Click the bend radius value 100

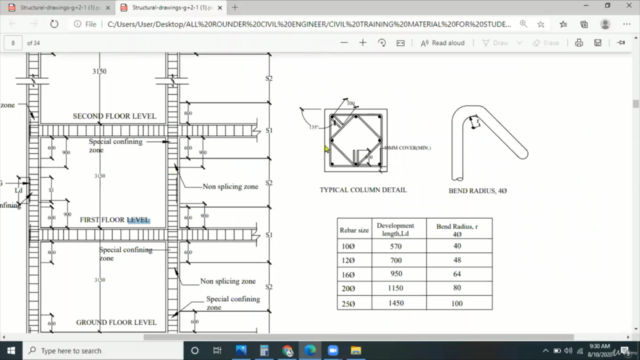point(457,303)
